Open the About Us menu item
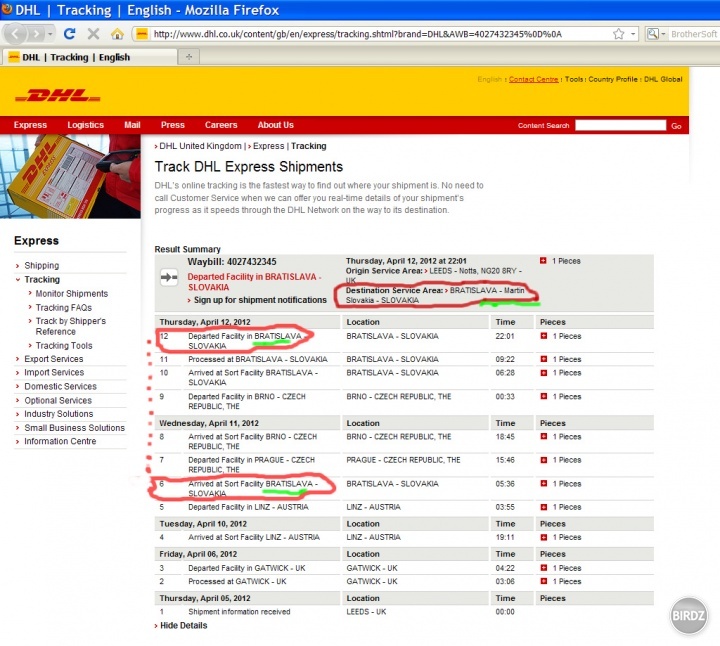Screen dimensions: 720x646 (276, 125)
